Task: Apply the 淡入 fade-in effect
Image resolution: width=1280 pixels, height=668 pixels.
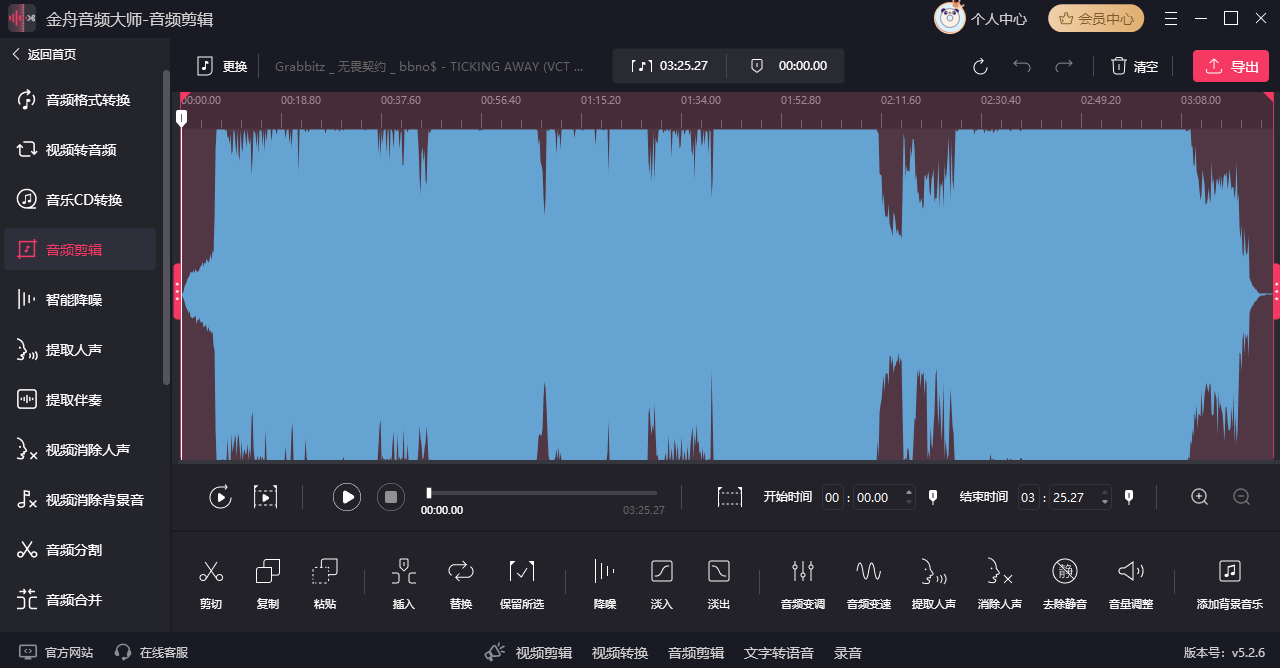Action: [661, 584]
